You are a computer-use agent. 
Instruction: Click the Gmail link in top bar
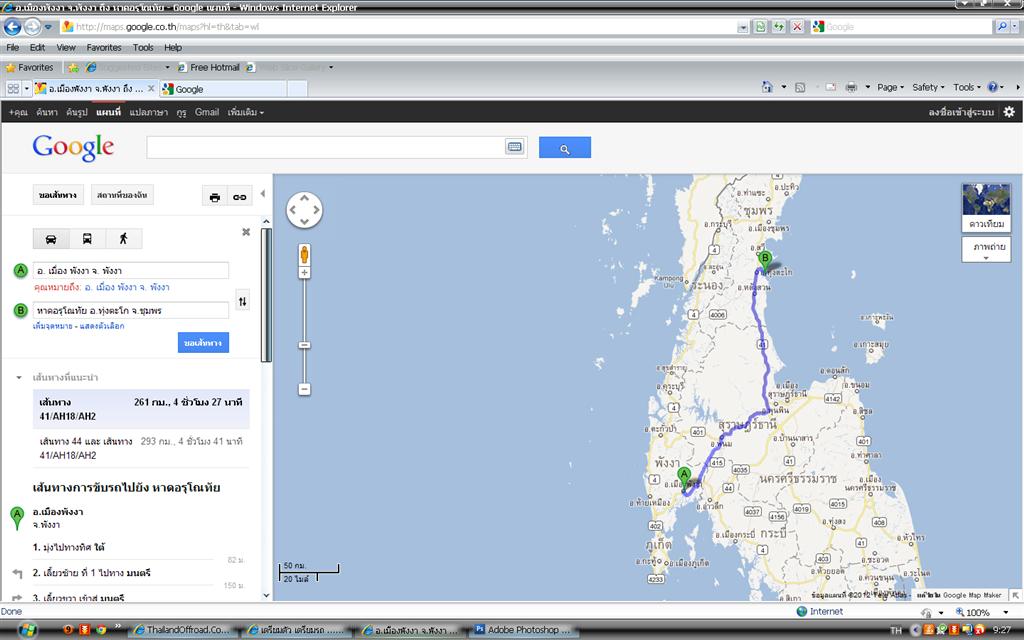click(207, 112)
